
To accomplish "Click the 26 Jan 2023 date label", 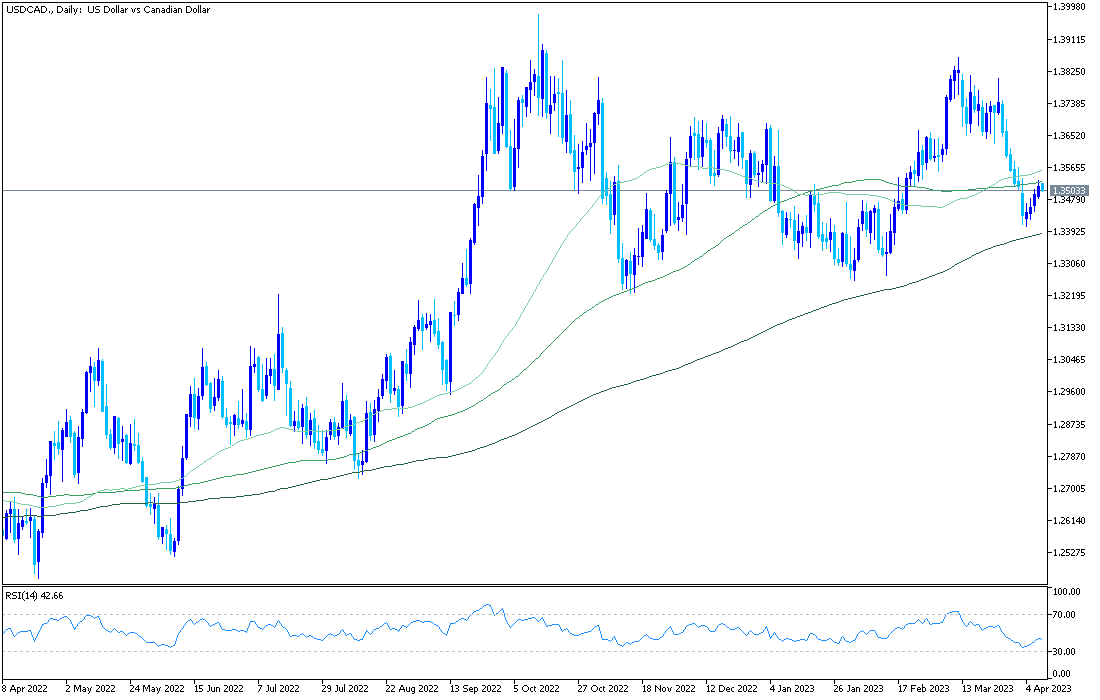I will [x=858, y=689].
